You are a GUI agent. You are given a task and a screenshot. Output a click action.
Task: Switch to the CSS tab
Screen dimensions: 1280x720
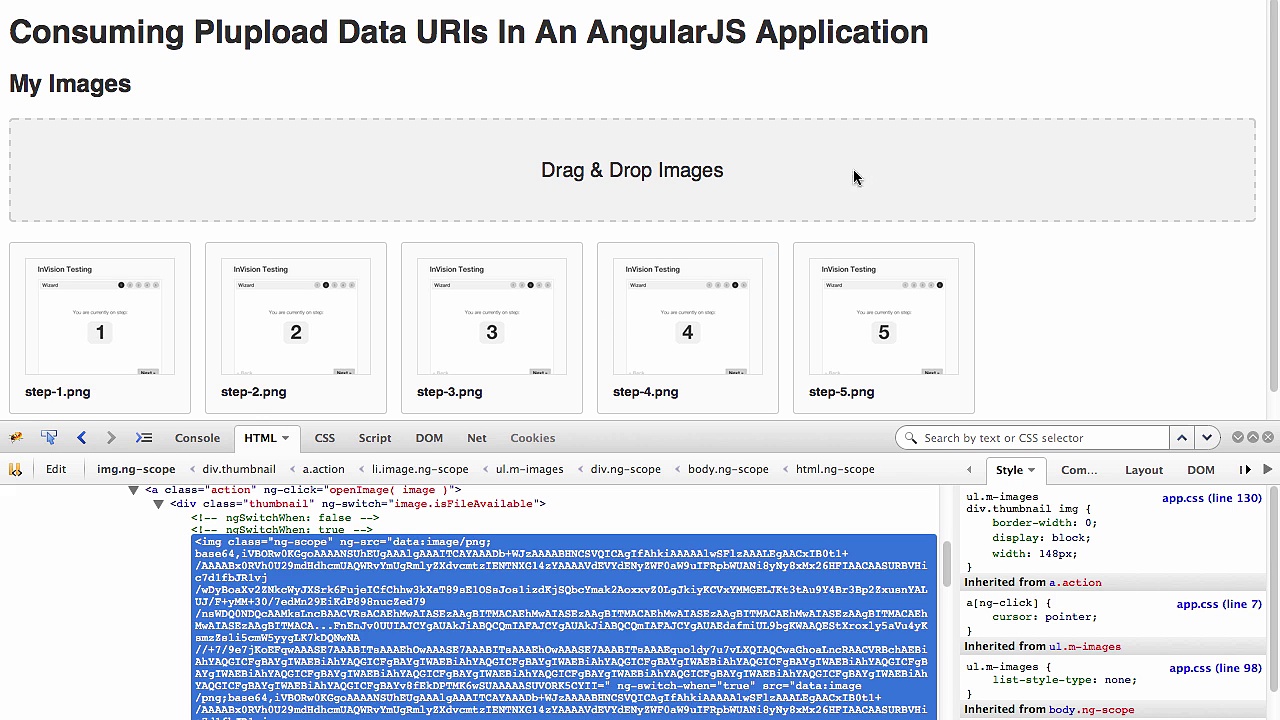coord(324,438)
